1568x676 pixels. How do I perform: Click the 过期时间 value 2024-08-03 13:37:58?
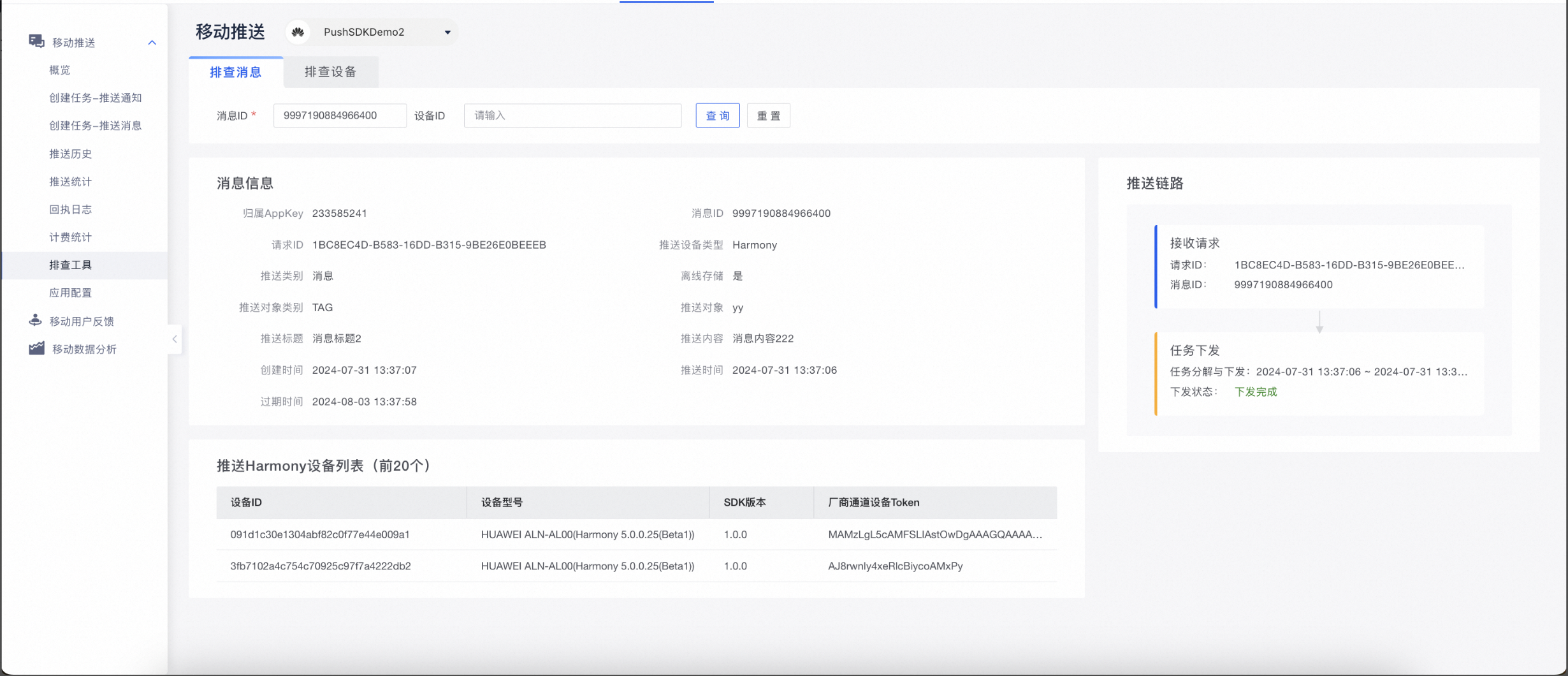(x=364, y=402)
